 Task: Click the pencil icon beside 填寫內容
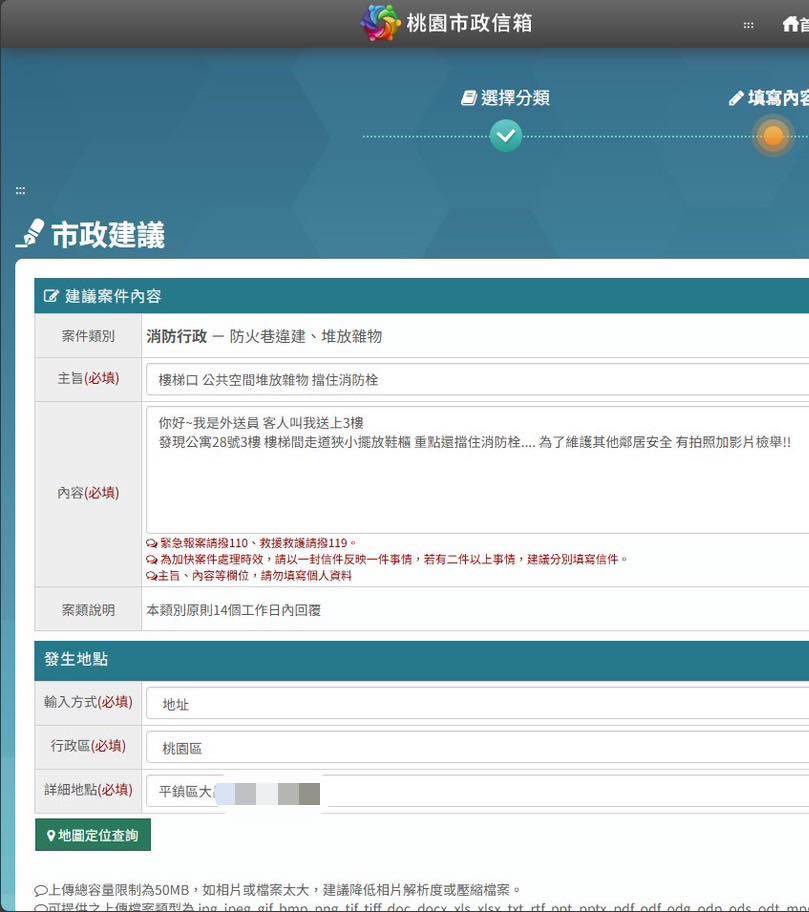pos(736,98)
